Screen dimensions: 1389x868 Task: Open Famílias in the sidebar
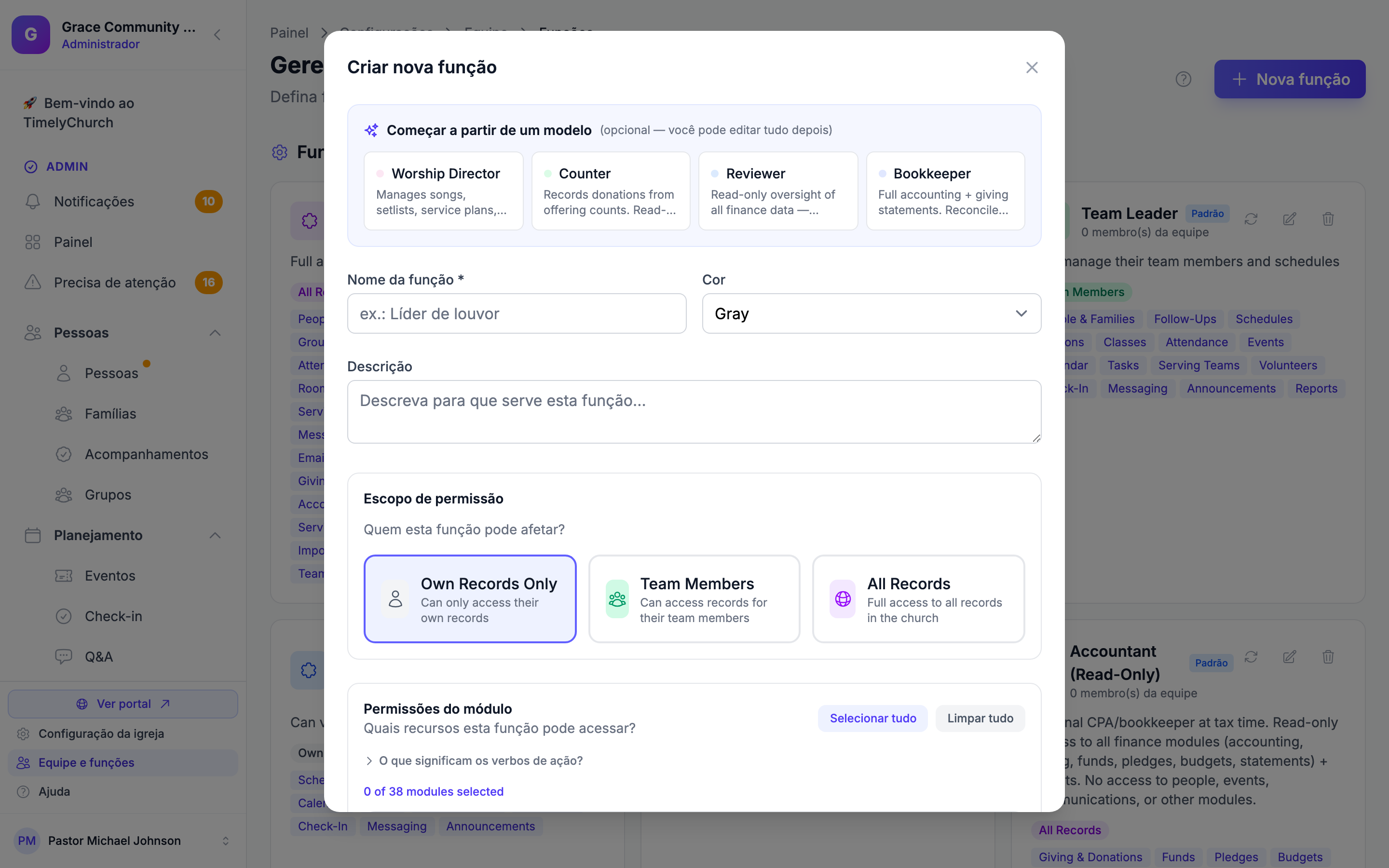(x=110, y=414)
